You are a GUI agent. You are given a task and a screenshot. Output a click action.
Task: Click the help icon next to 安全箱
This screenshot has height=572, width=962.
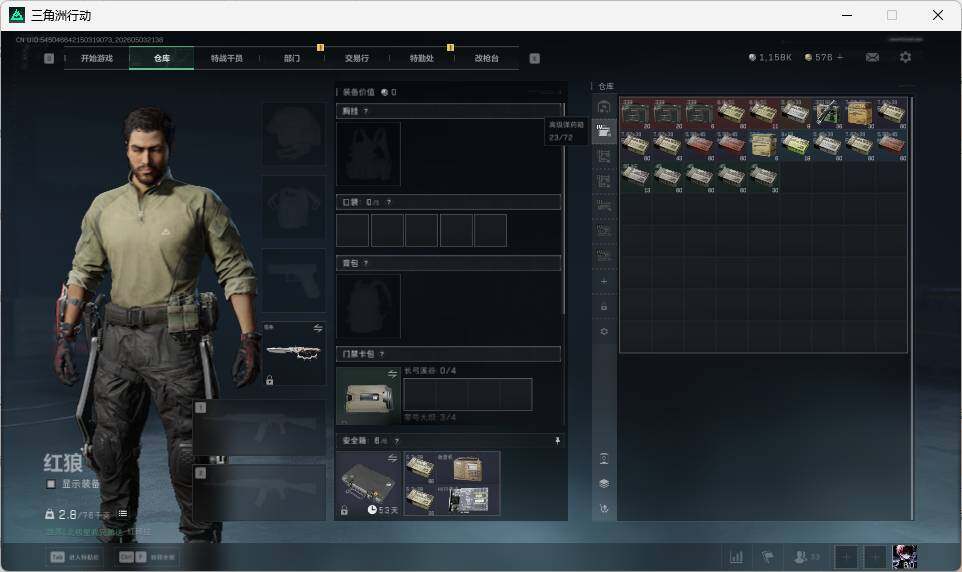tap(396, 441)
